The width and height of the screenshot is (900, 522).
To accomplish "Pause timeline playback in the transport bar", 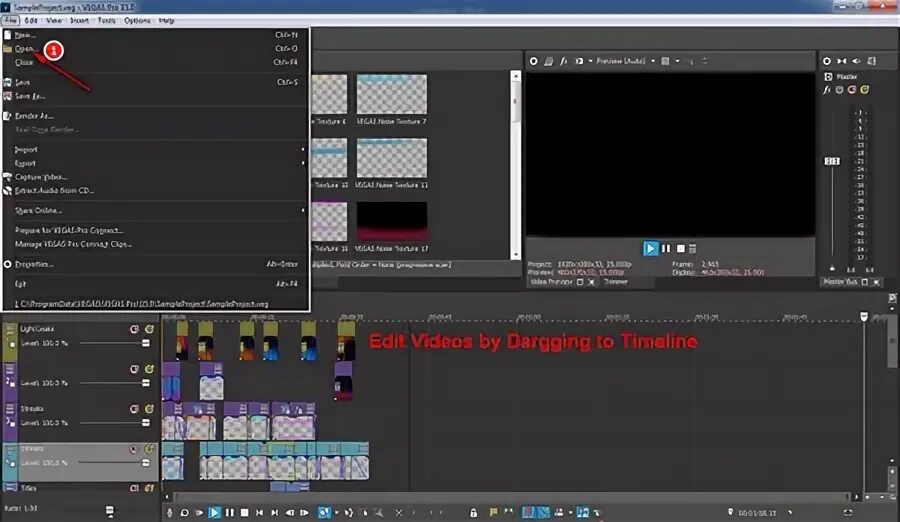I will [230, 512].
